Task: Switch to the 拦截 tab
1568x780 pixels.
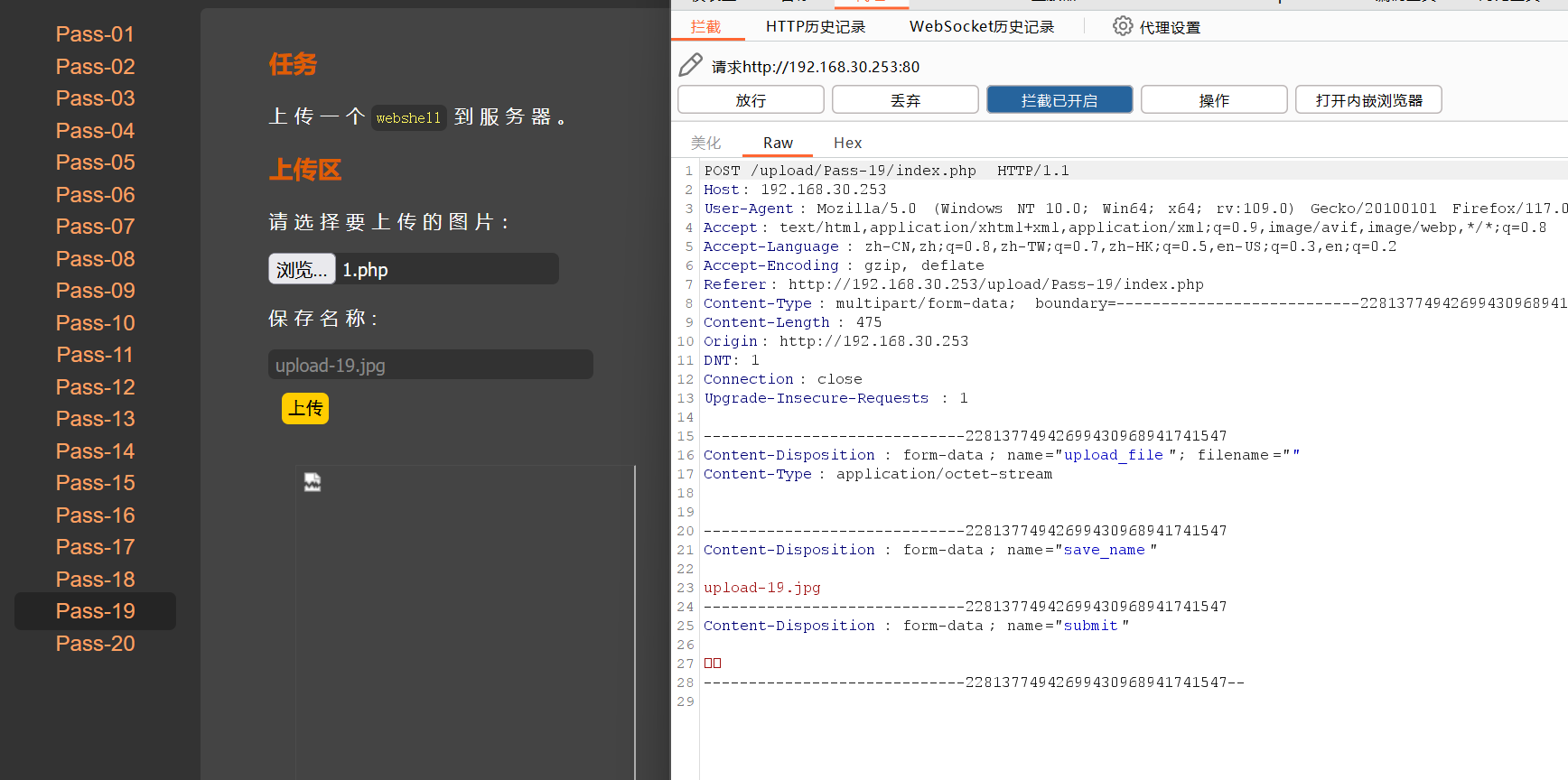Action: click(706, 27)
